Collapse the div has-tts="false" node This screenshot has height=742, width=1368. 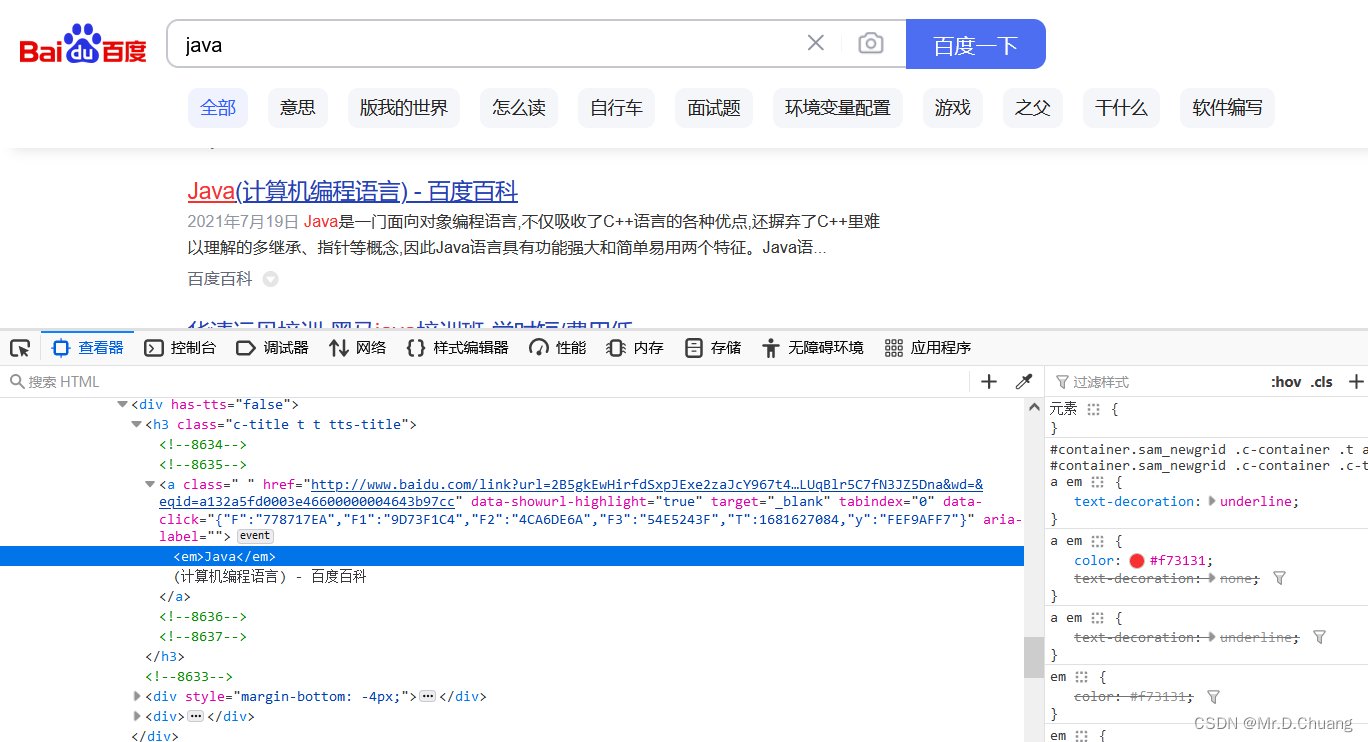click(x=122, y=404)
